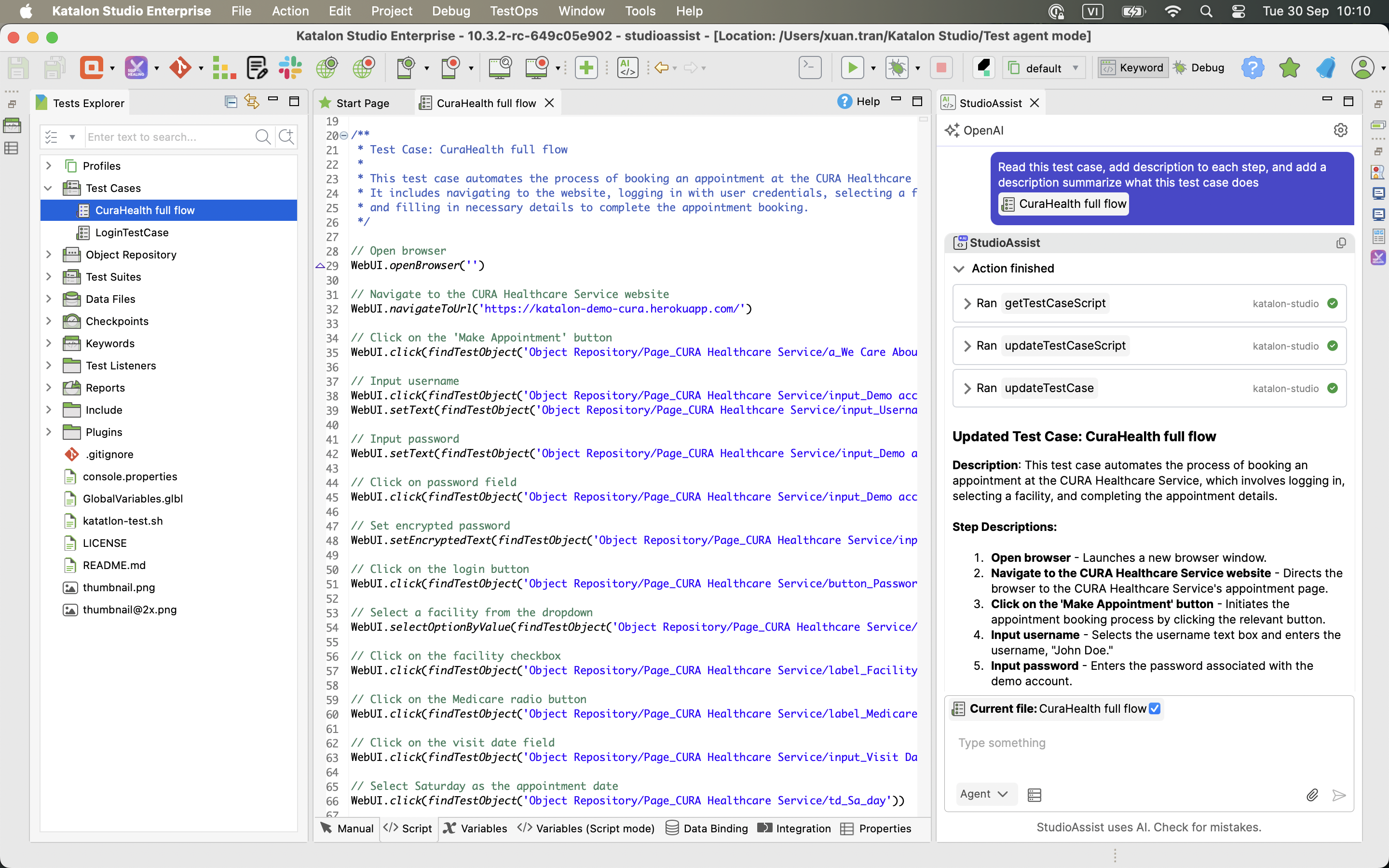Switch to Keyword perspective toggle
Image resolution: width=1389 pixels, height=868 pixels.
pyautogui.click(x=1133, y=68)
